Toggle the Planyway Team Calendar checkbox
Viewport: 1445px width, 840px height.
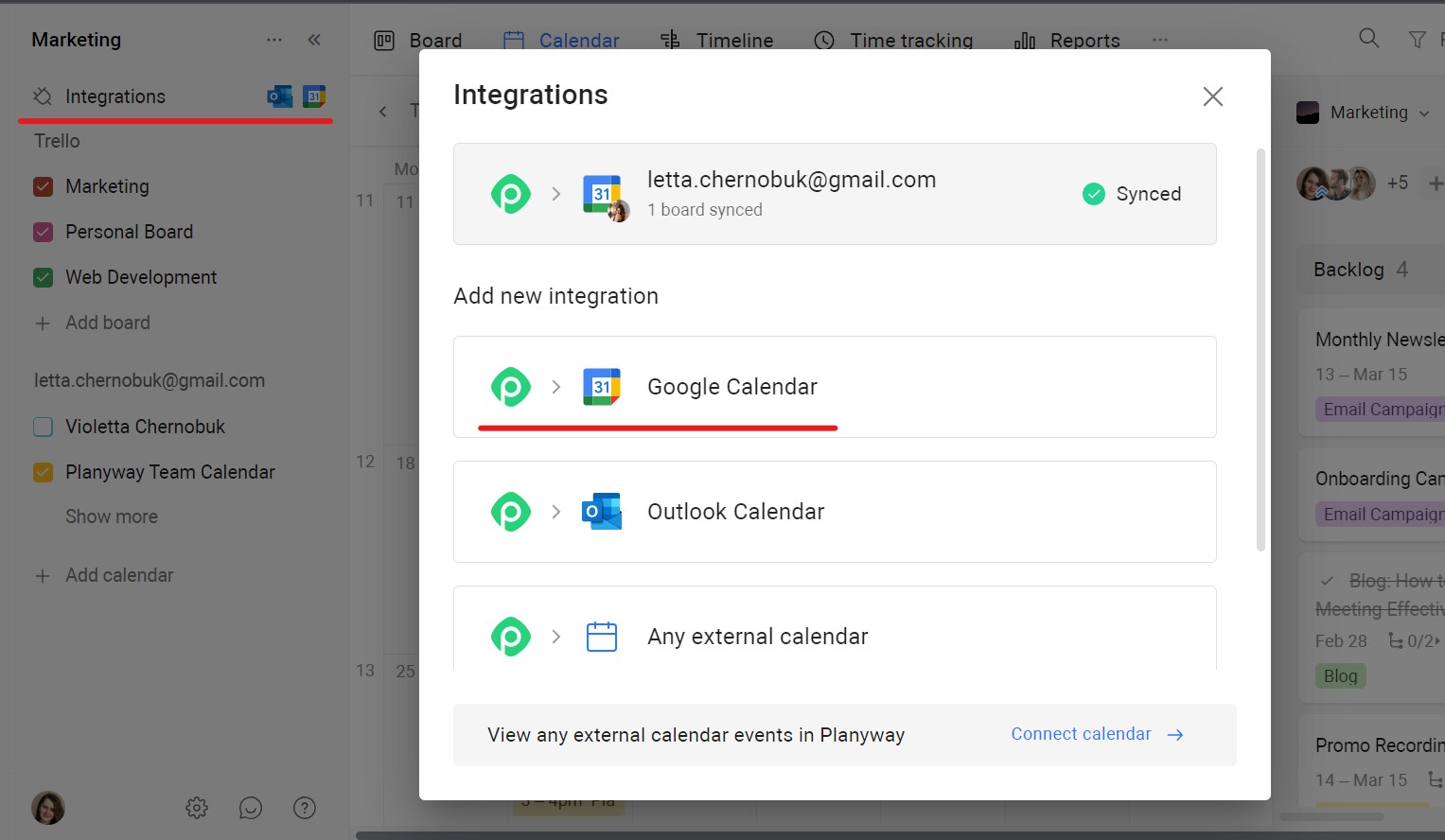click(x=43, y=472)
